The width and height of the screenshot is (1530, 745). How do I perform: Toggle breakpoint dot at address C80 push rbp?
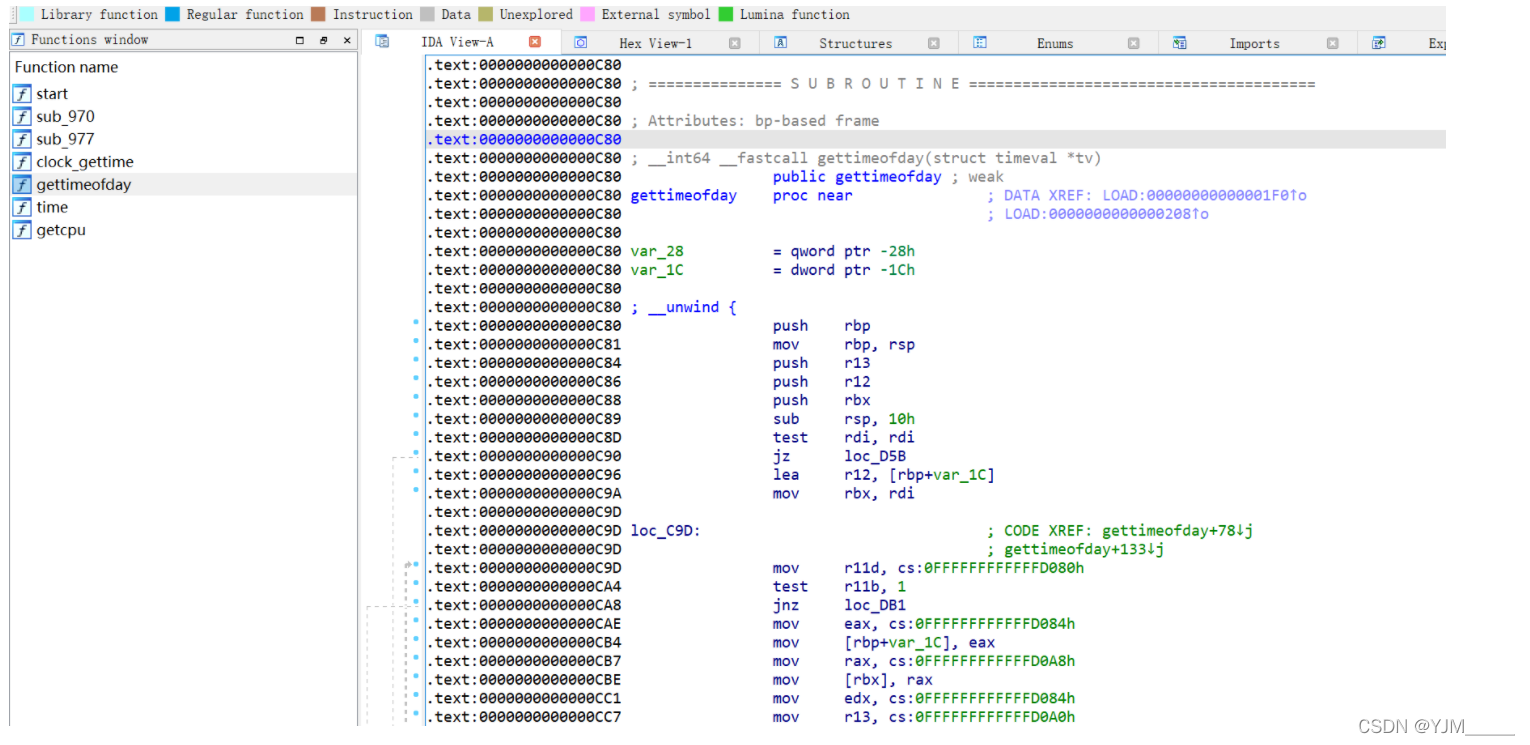pyautogui.click(x=415, y=324)
